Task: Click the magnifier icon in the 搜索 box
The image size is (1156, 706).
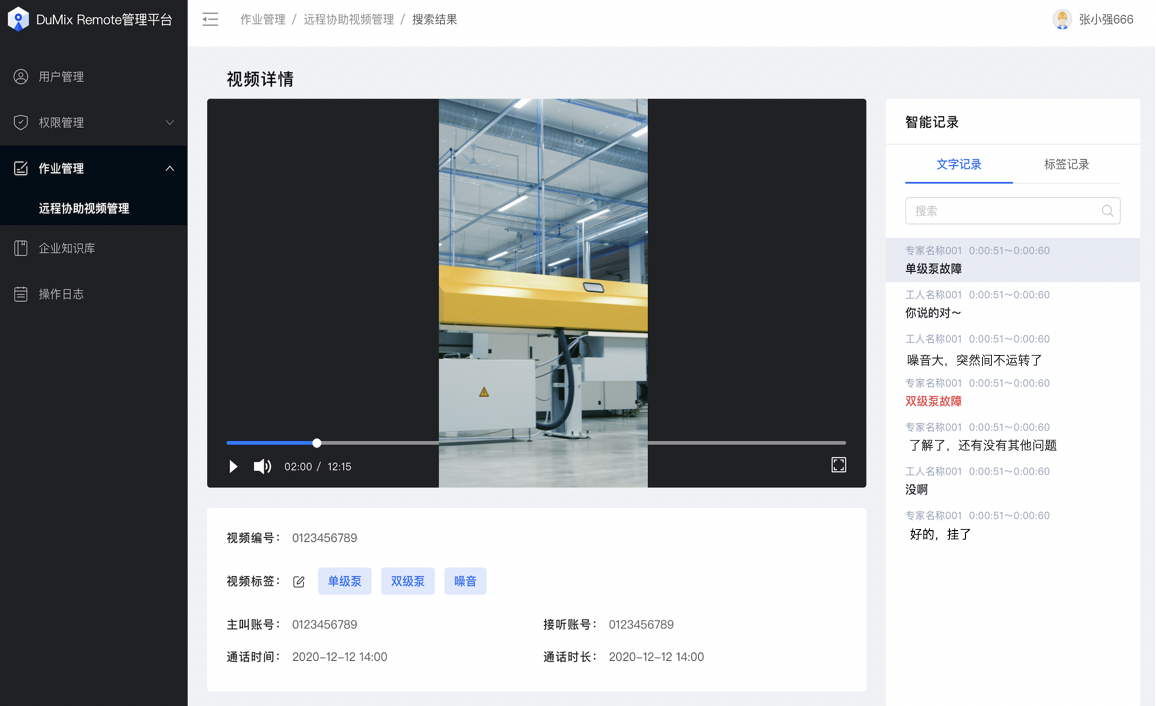Action: coord(1106,211)
